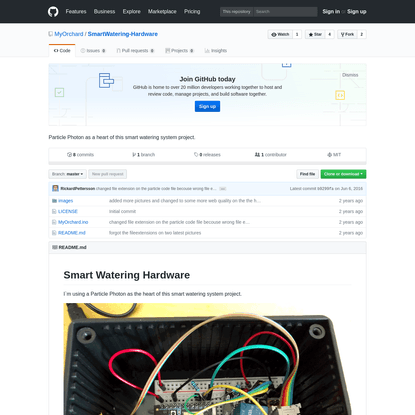
Task: Click the Find file button
Action: coord(307,174)
